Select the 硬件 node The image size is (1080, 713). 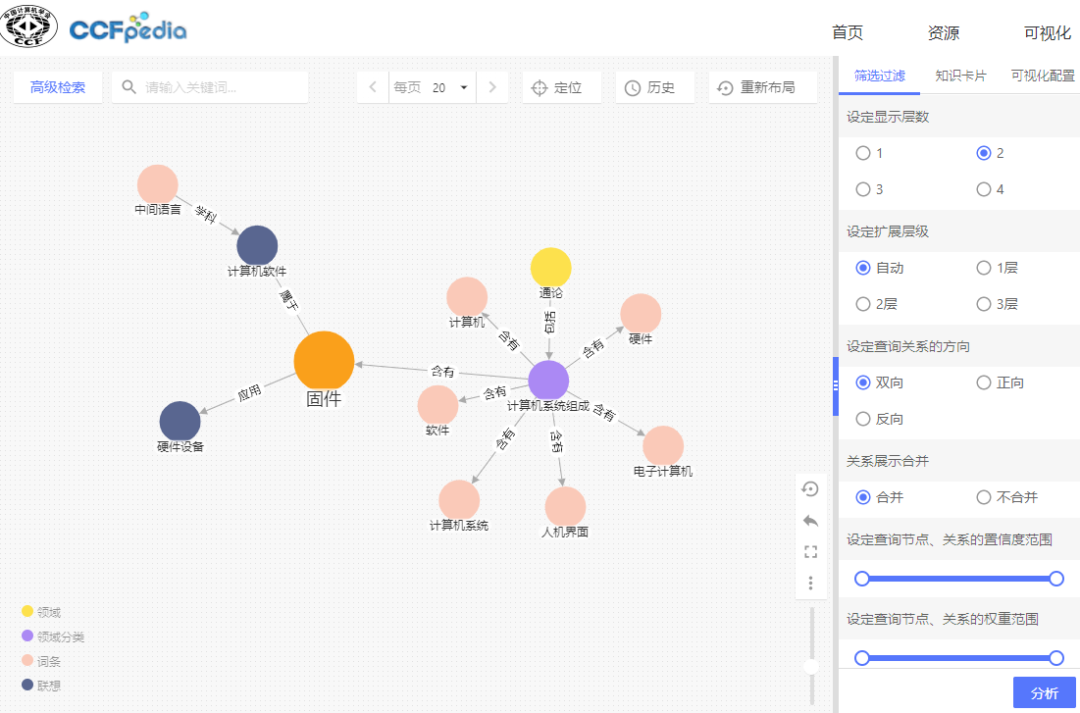[641, 314]
